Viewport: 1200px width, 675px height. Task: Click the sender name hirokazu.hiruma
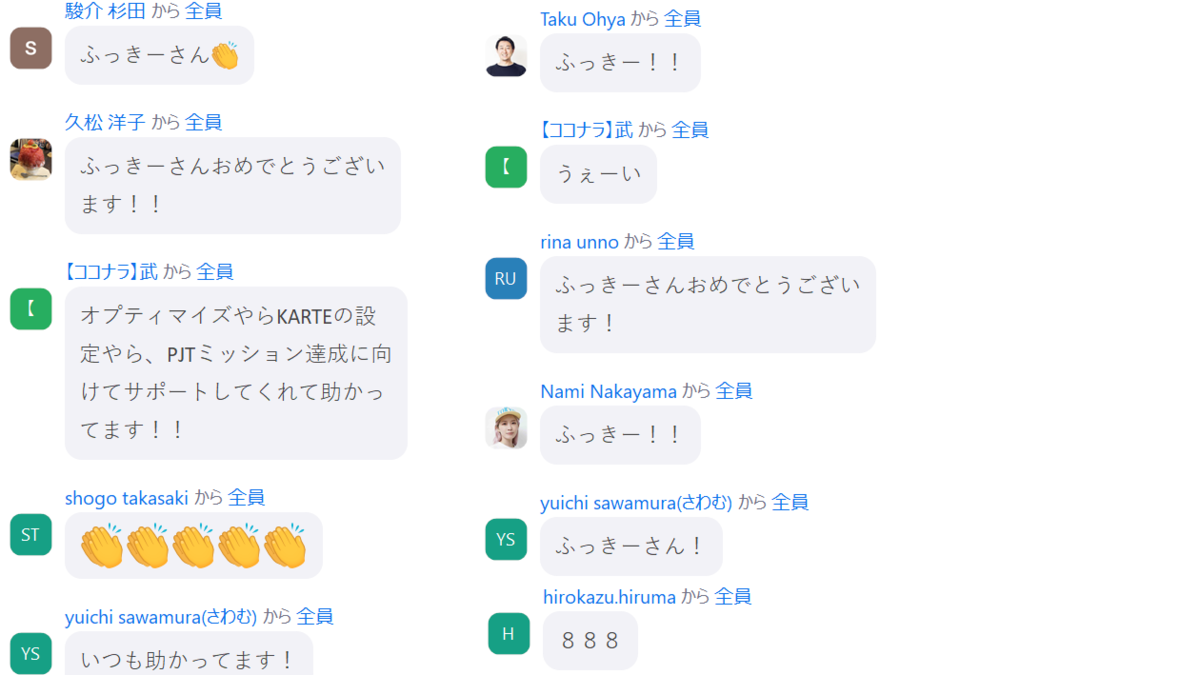[x=609, y=597]
